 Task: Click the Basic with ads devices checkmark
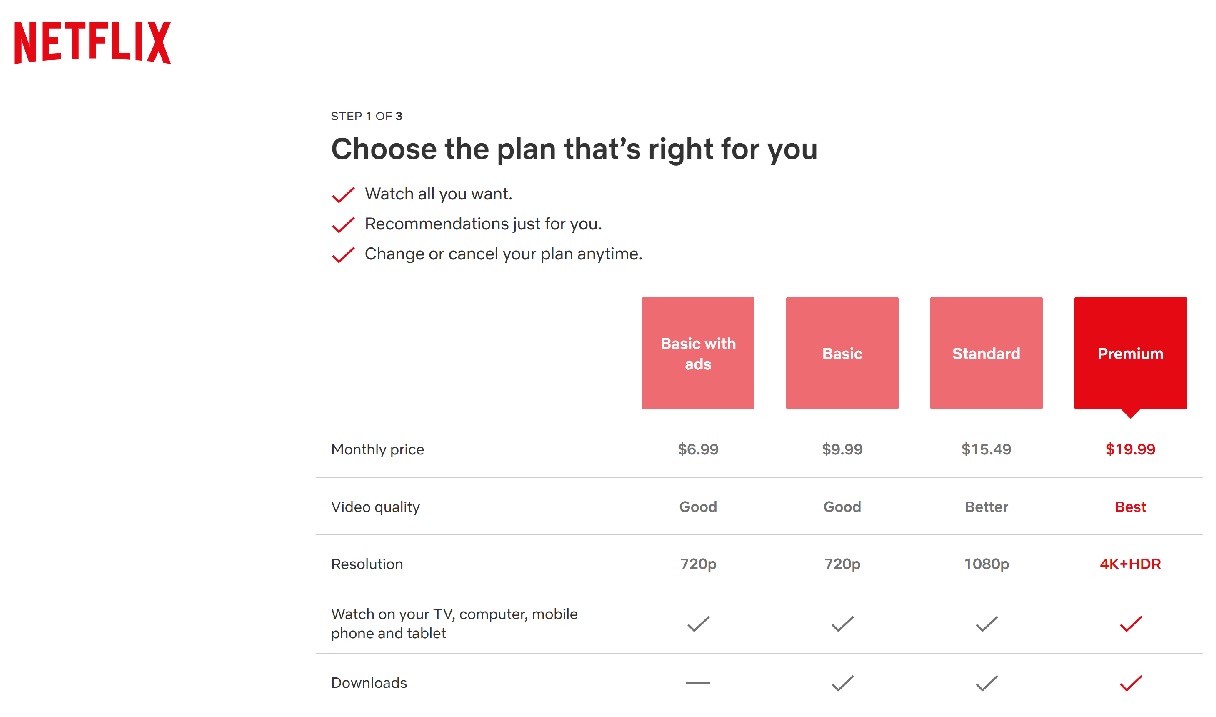click(x=698, y=623)
